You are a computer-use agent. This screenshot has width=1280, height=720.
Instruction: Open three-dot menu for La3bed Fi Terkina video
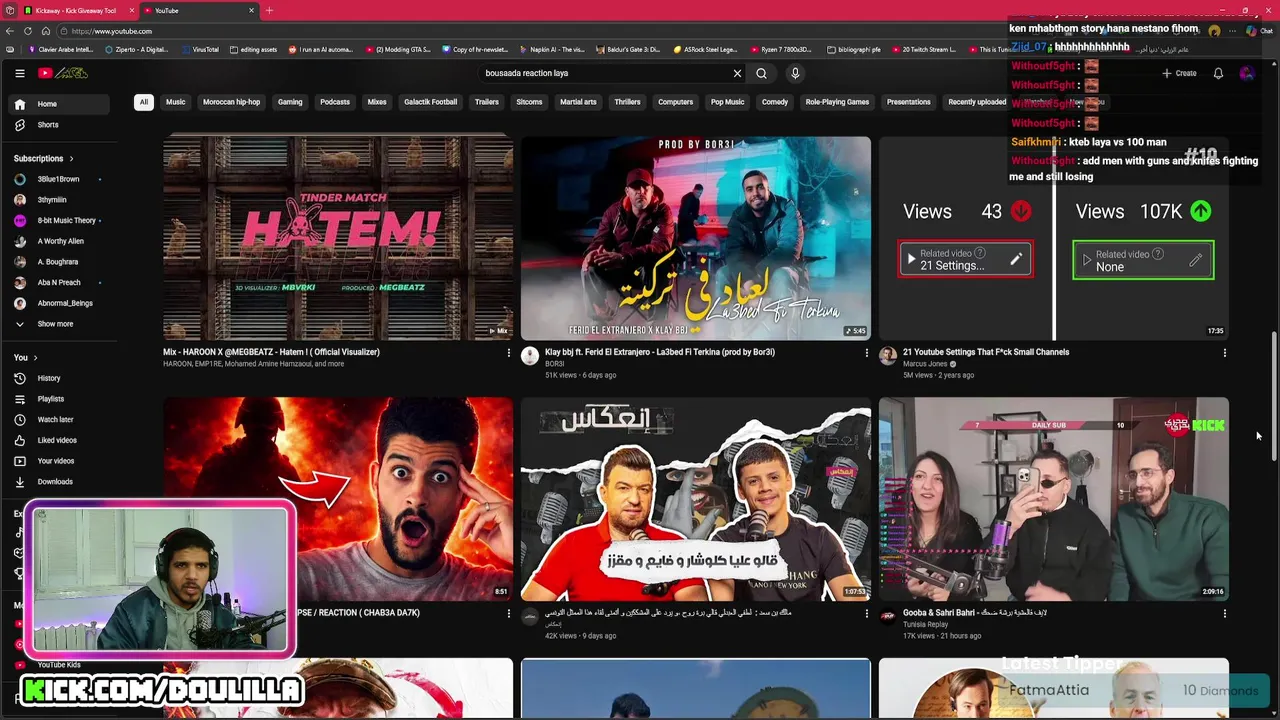(866, 353)
